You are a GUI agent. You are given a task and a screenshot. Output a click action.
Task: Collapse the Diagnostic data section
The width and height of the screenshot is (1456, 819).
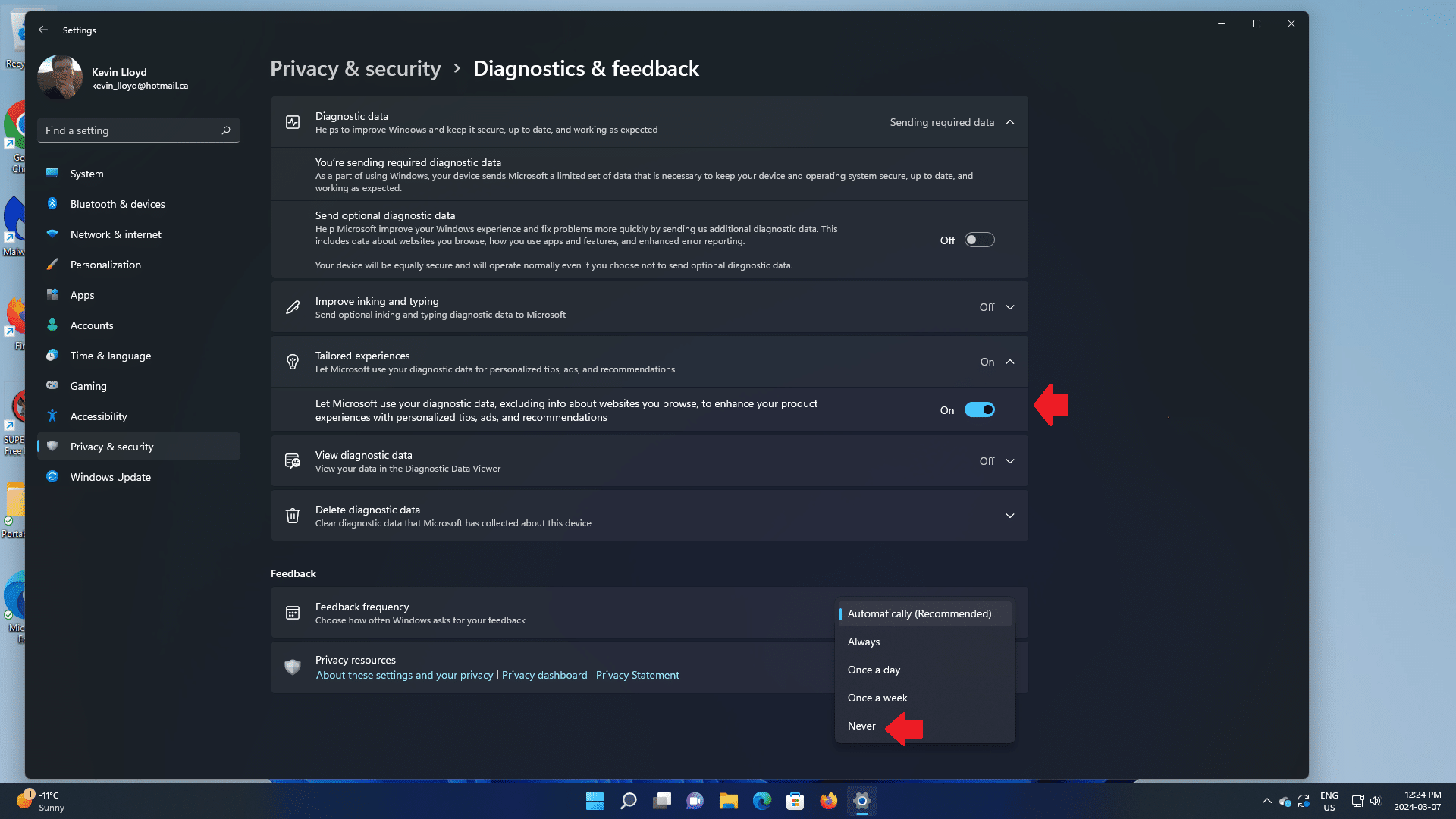point(1010,122)
